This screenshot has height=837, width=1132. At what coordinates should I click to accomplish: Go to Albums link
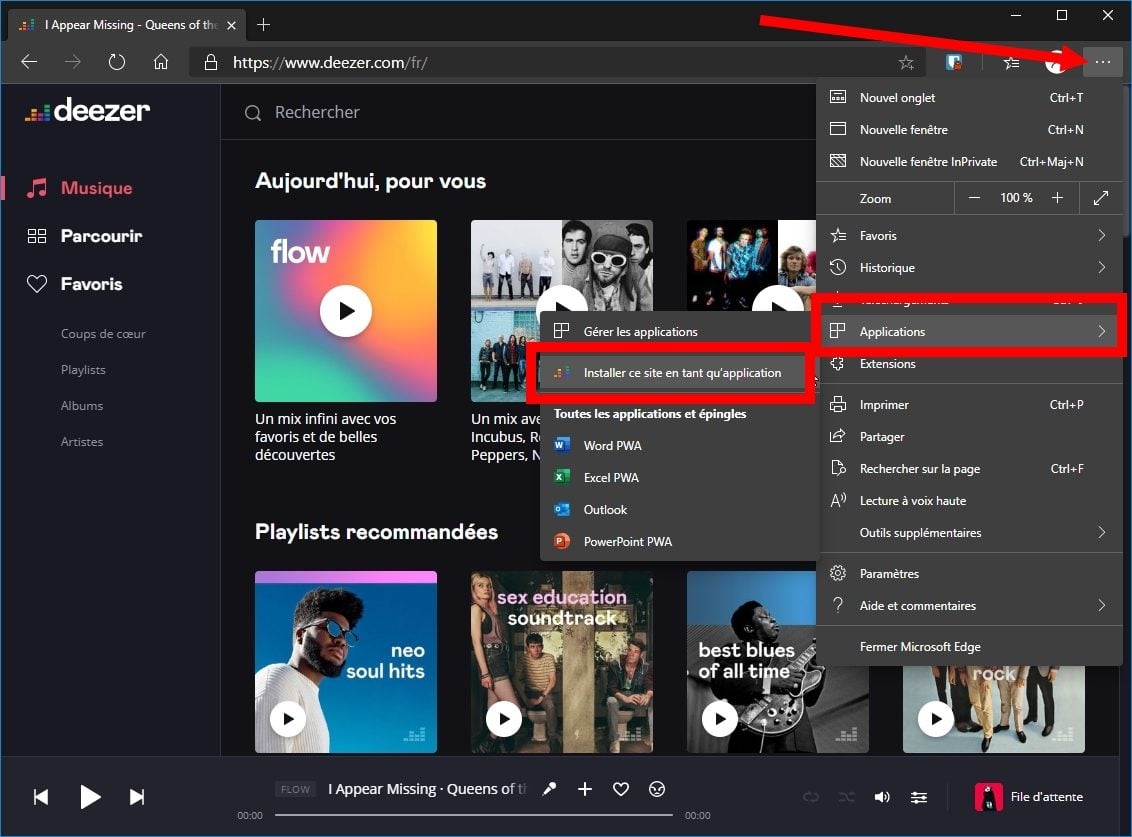pyautogui.click(x=82, y=406)
